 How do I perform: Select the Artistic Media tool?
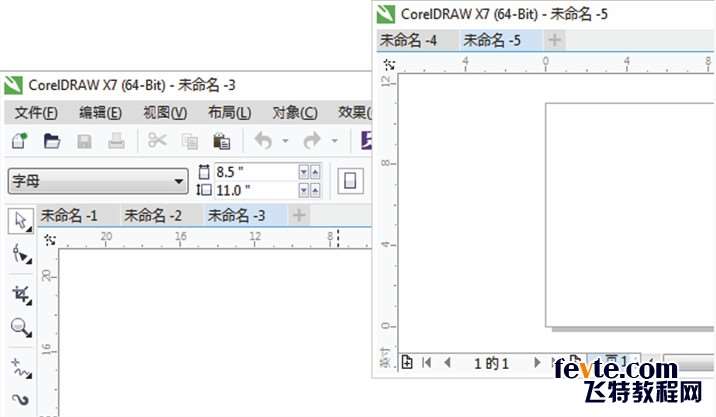[x=21, y=400]
